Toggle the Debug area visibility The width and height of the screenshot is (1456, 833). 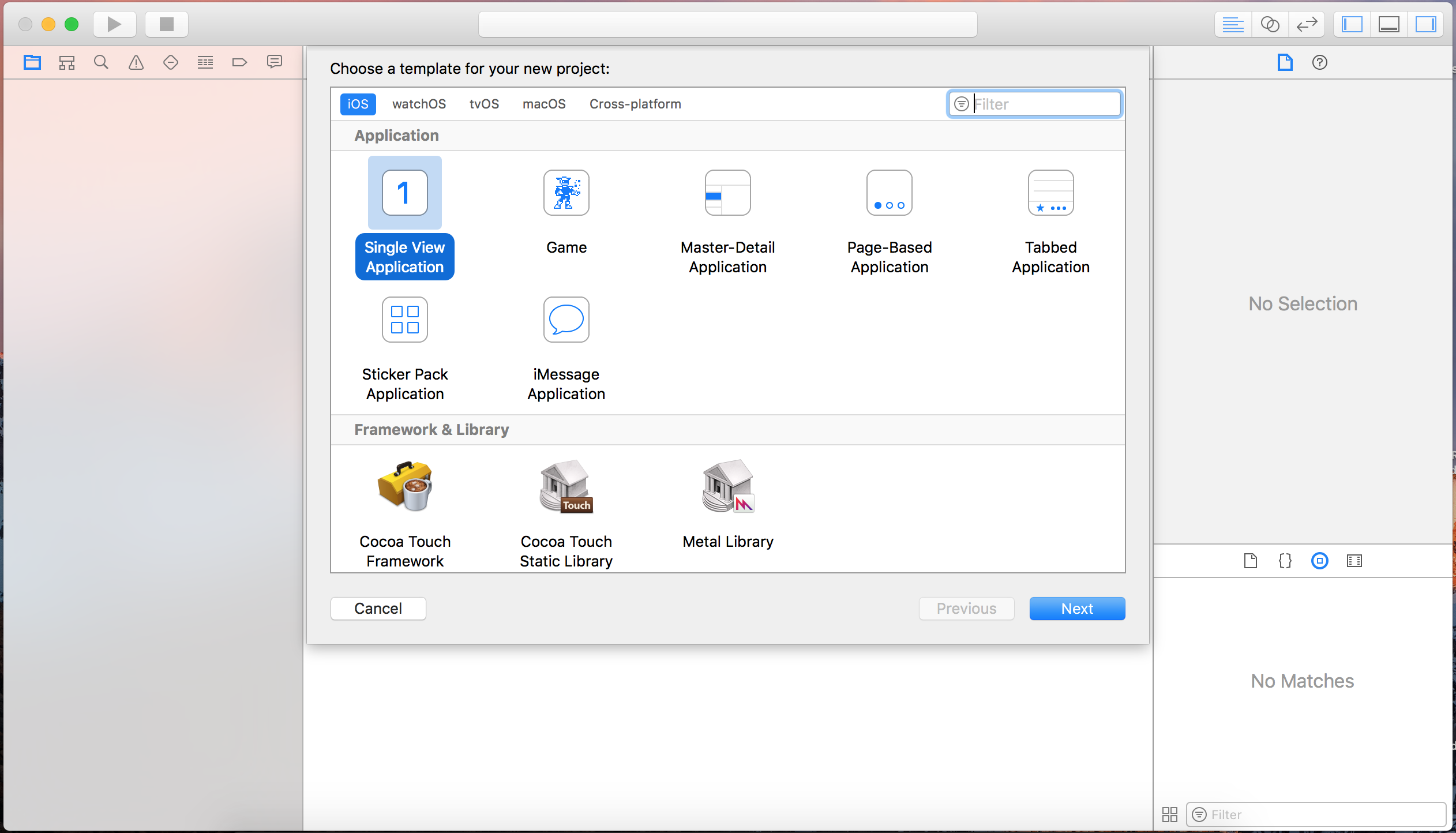pyautogui.click(x=1389, y=24)
